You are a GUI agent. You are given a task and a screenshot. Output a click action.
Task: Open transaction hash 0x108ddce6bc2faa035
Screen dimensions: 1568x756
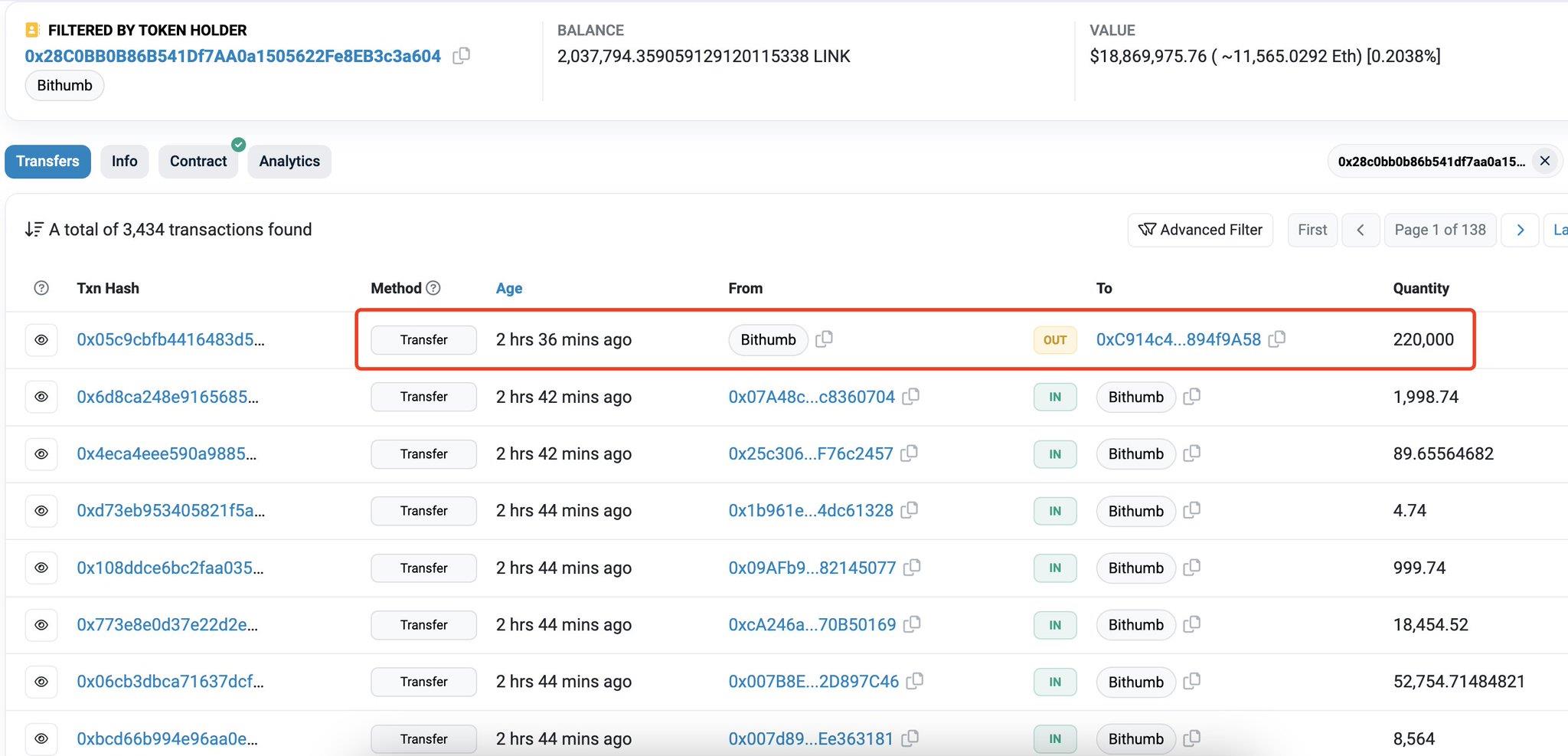(x=170, y=568)
